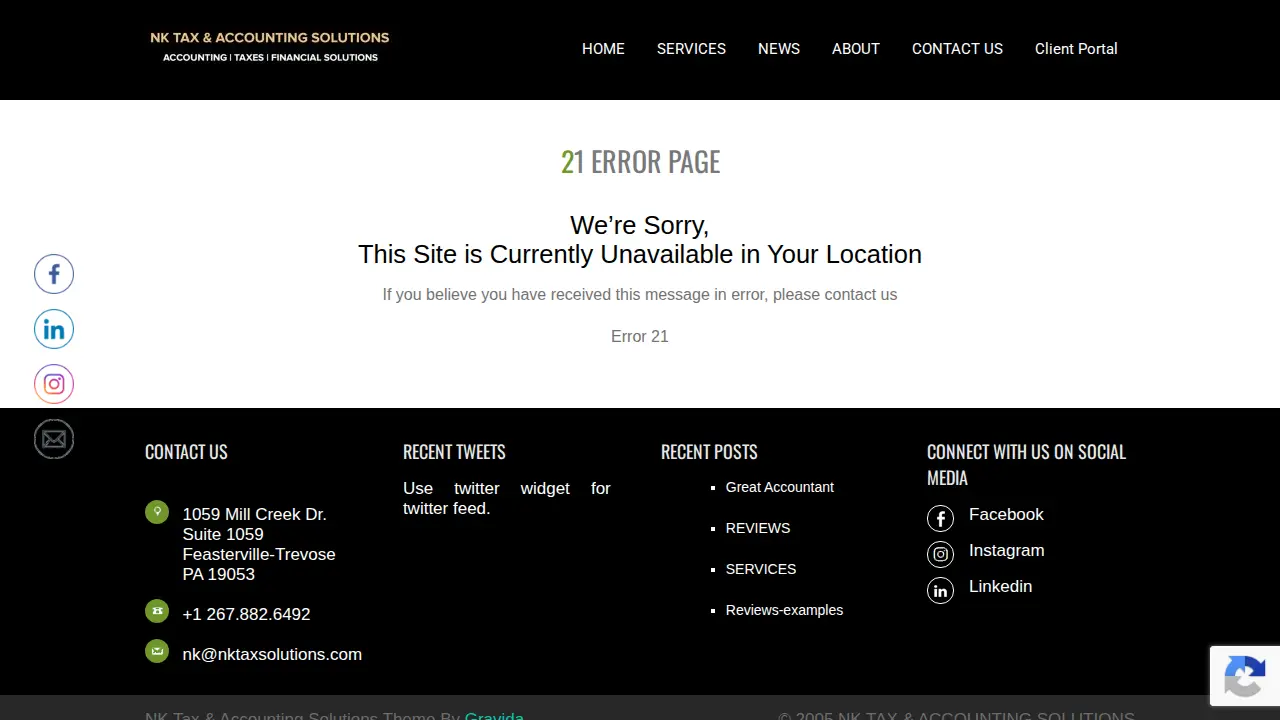The height and width of the screenshot is (720, 1280).
Task: Click the footer Instagram circle icon
Action: 940,554
